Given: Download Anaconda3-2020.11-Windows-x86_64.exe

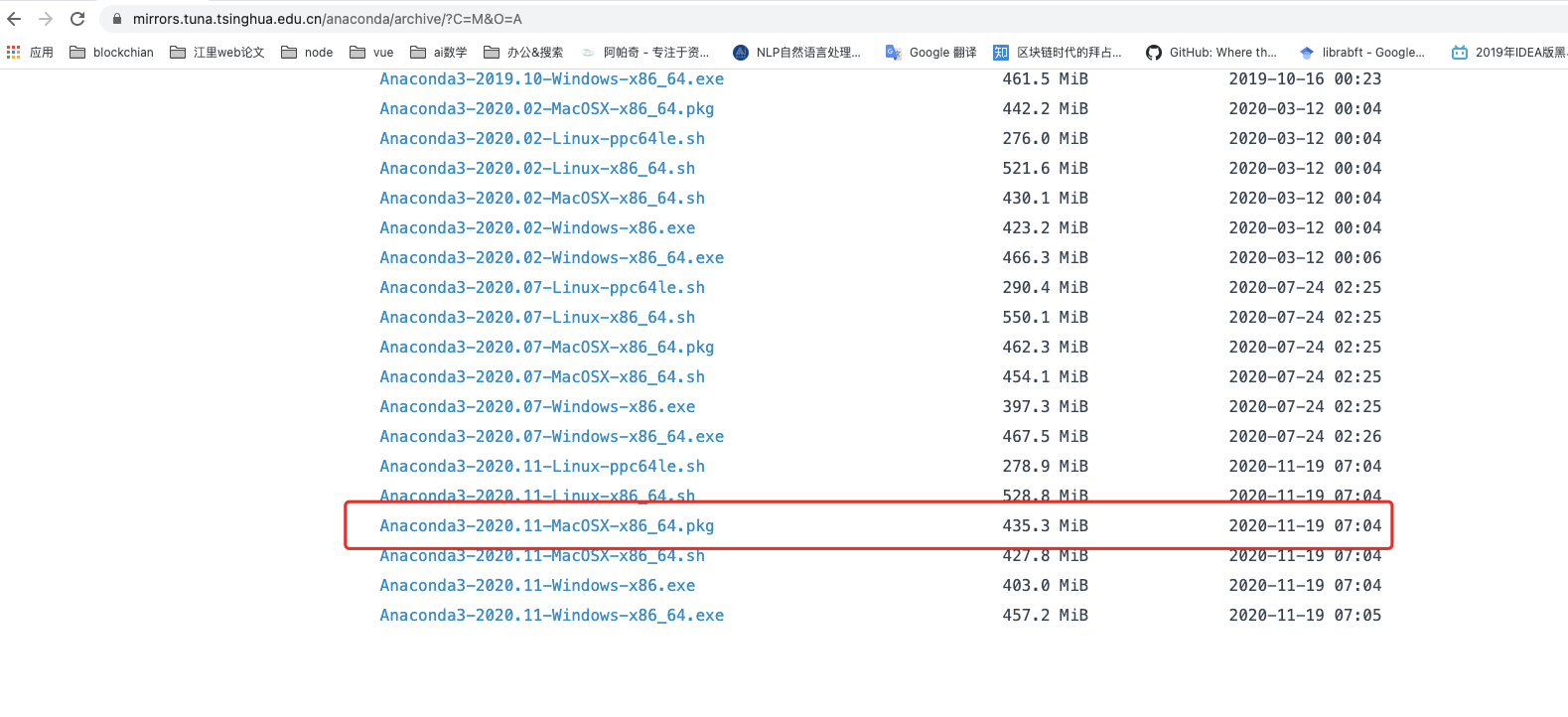Looking at the screenshot, I should [552, 616].
